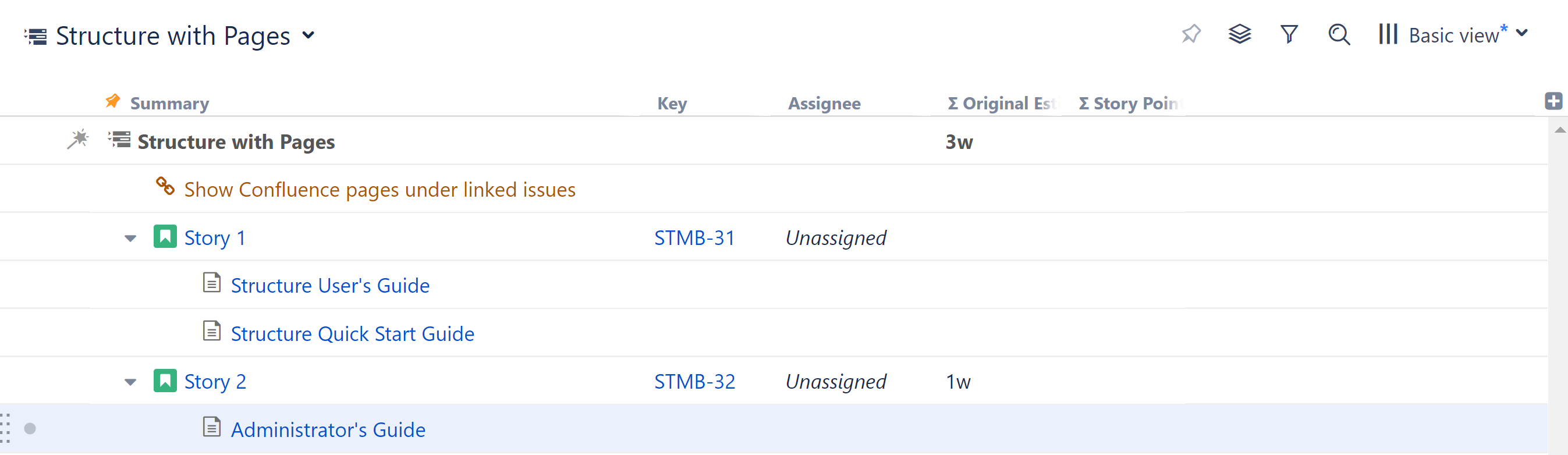The image size is (1568, 455).
Task: Open the STMB-31 issue link
Action: 694,237
